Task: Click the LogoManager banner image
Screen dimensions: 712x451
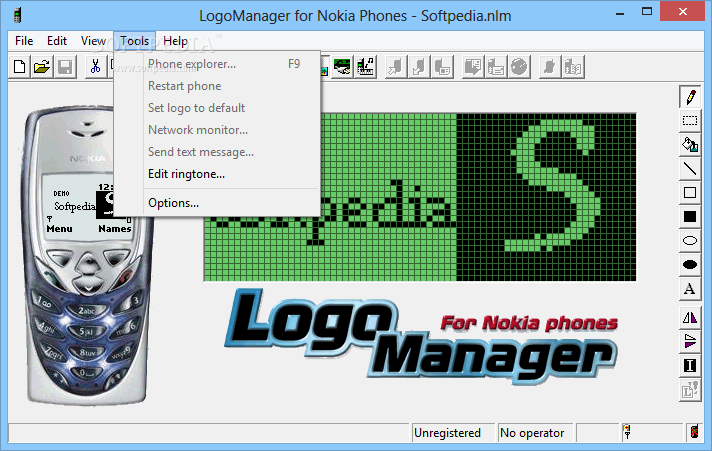Action: (421, 337)
